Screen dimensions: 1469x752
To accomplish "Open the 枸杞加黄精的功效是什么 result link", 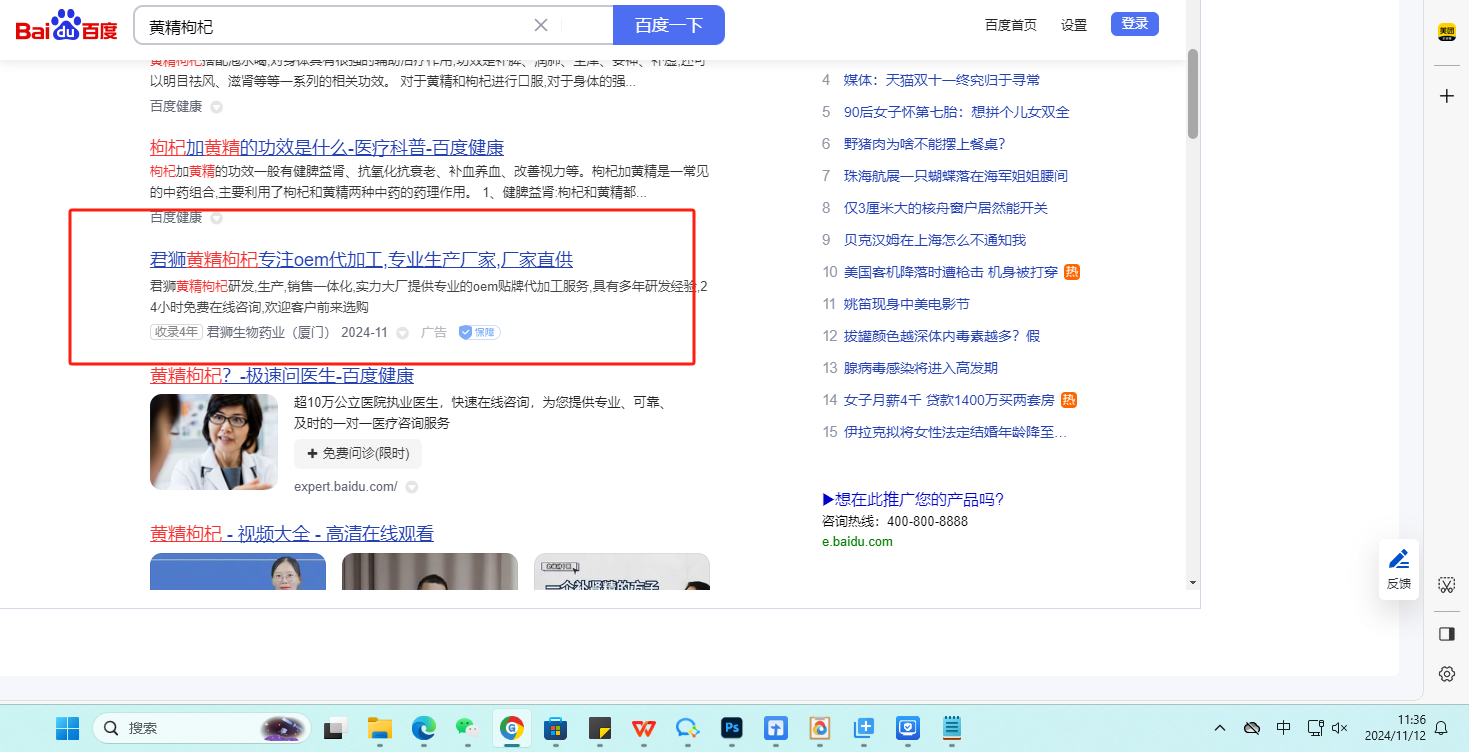I will [326, 147].
